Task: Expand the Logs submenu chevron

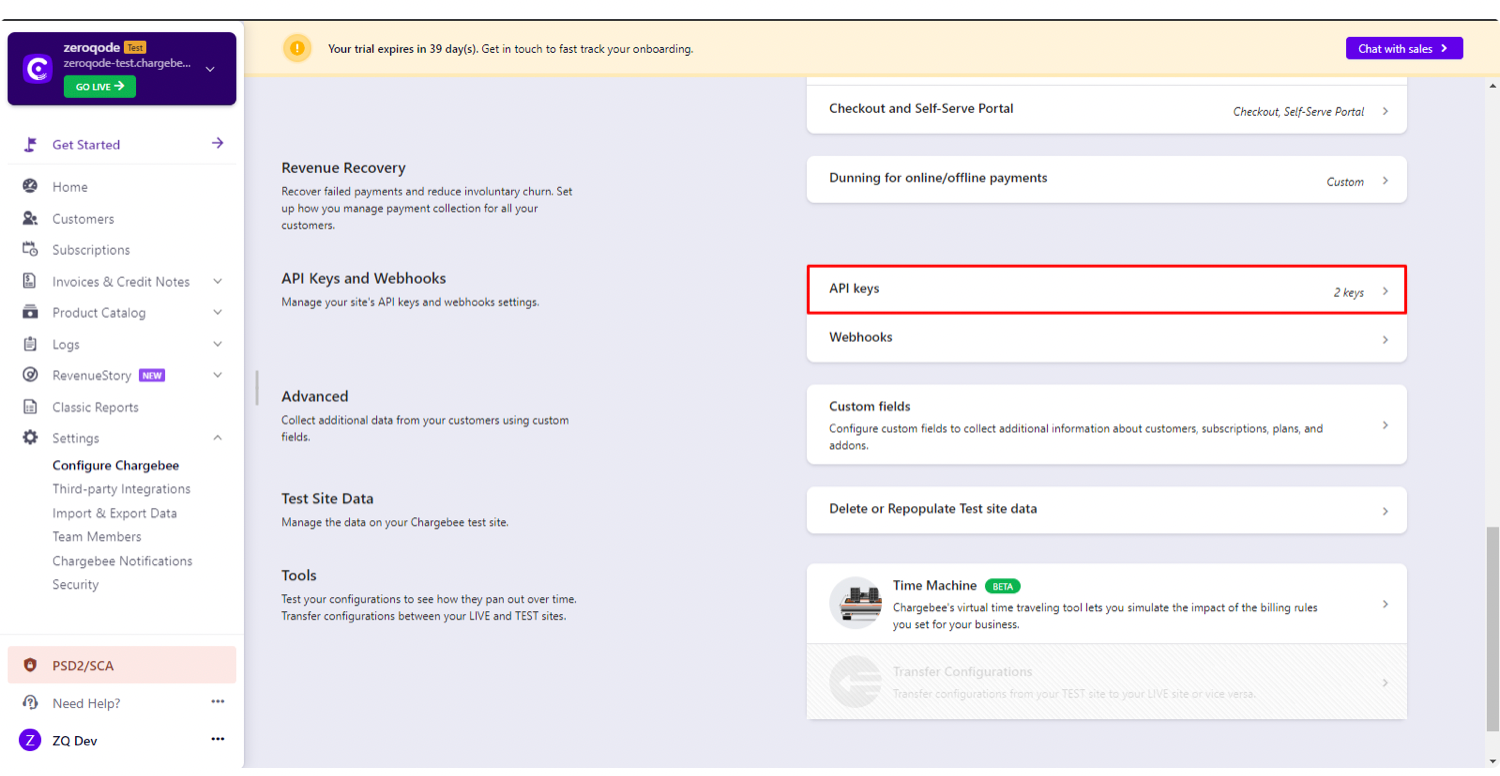Action: point(218,344)
